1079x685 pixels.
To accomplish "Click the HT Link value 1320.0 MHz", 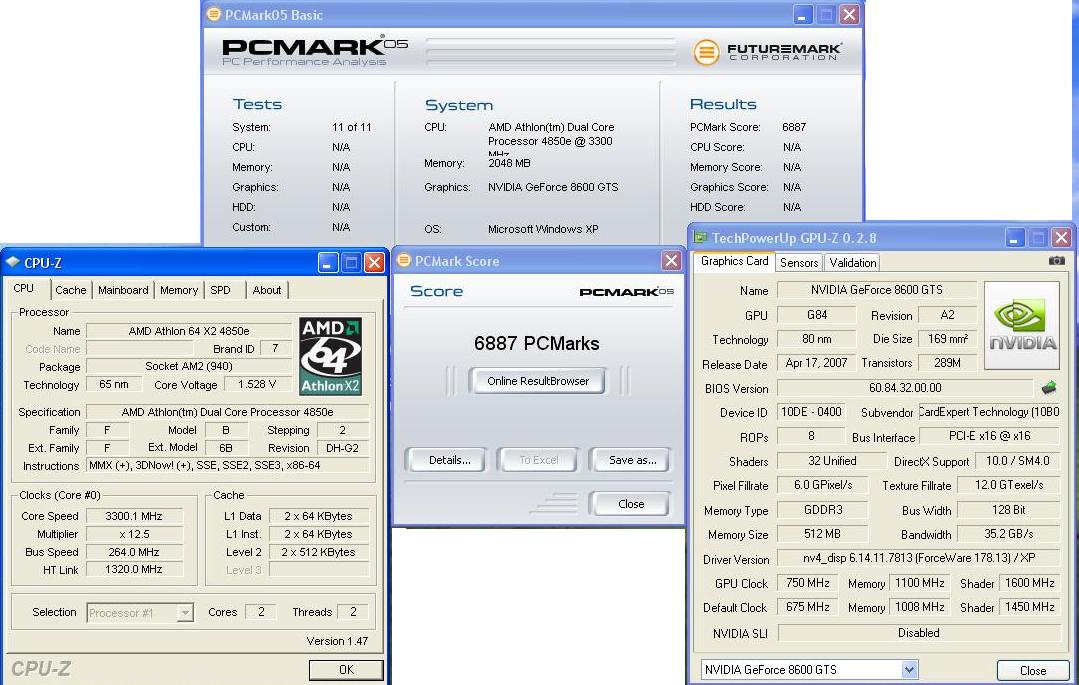I will [x=133, y=569].
